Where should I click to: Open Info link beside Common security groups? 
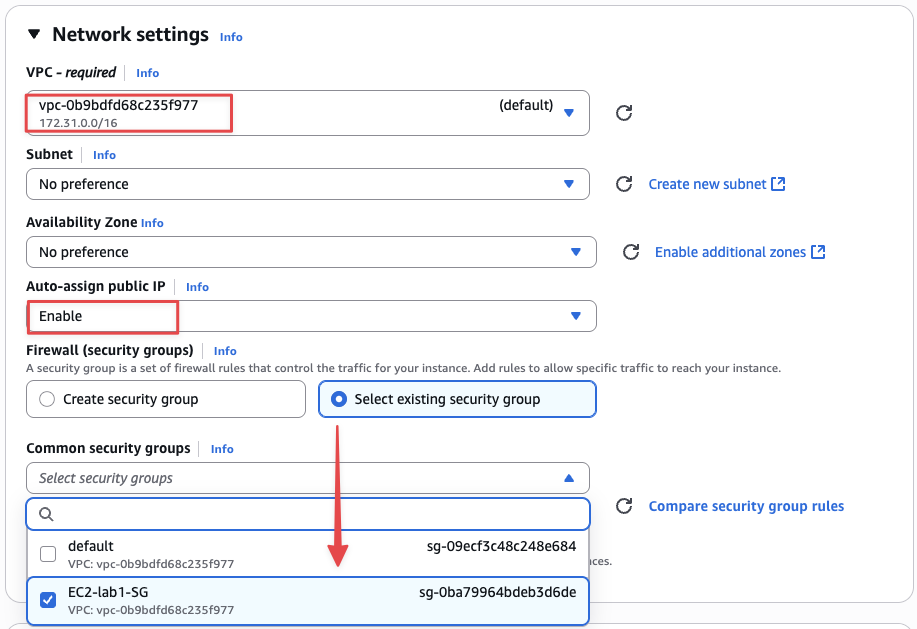click(x=222, y=449)
